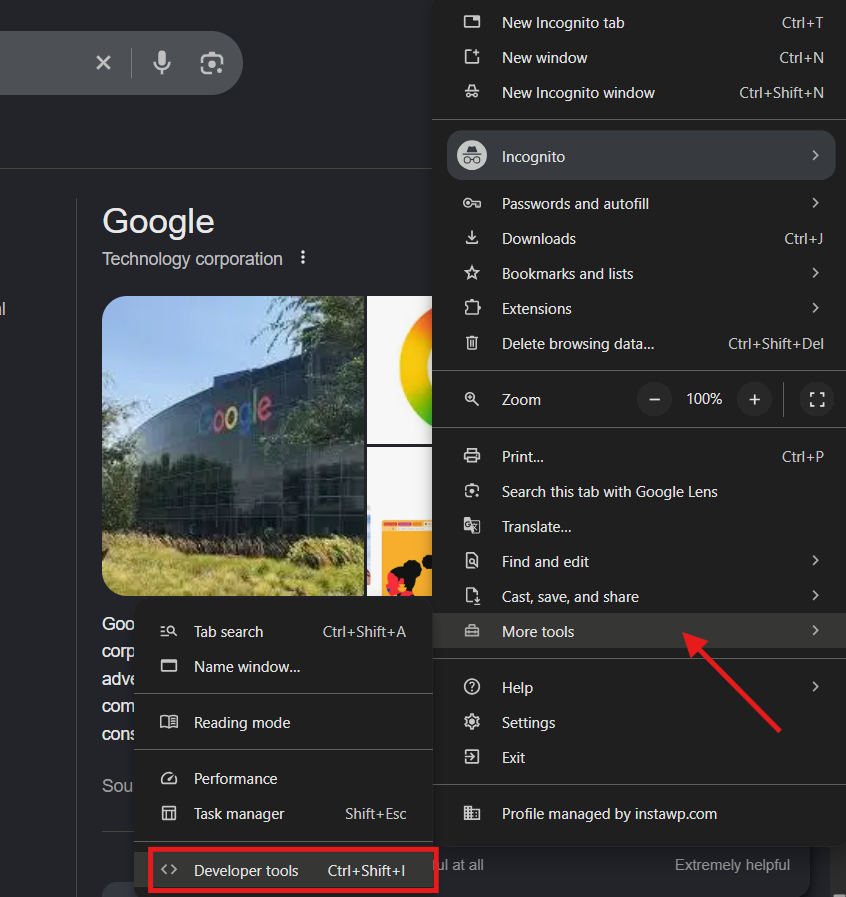Open the Google headquarters building photo
This screenshot has height=897, width=846.
(233, 446)
